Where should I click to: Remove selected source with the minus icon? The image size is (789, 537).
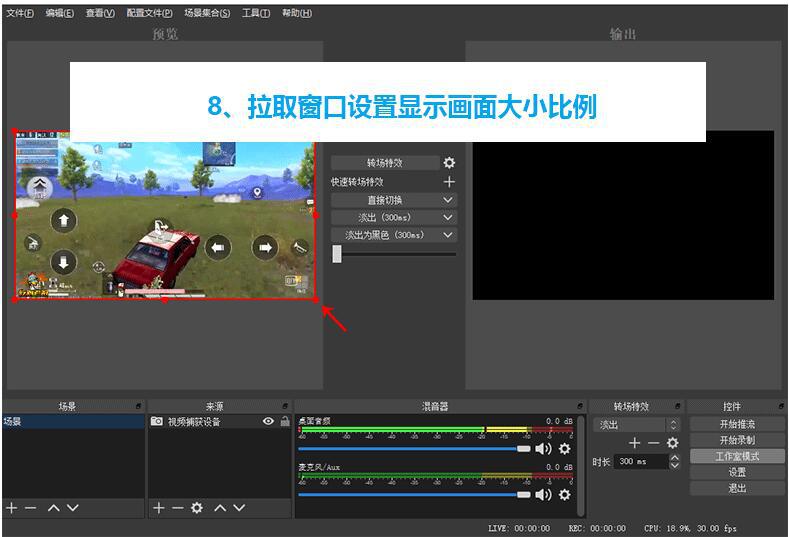click(x=177, y=508)
